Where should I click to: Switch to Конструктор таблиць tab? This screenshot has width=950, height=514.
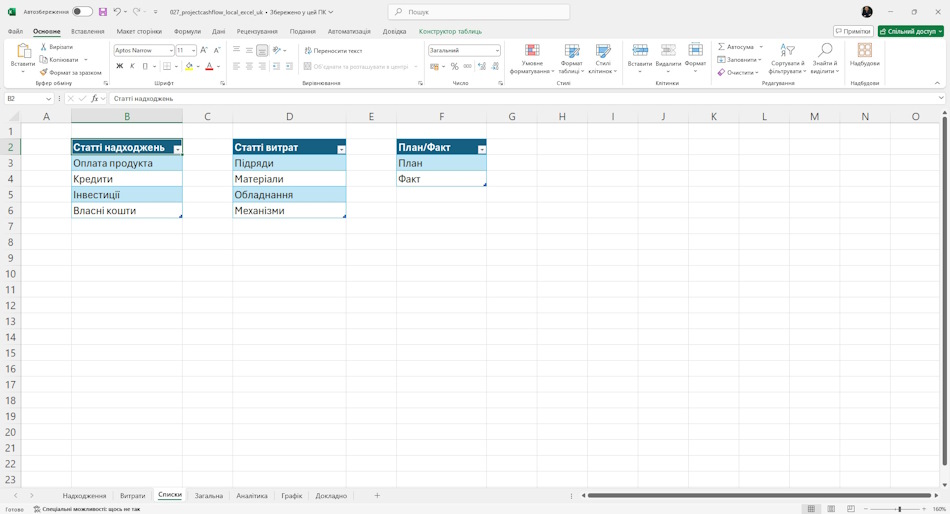450,31
